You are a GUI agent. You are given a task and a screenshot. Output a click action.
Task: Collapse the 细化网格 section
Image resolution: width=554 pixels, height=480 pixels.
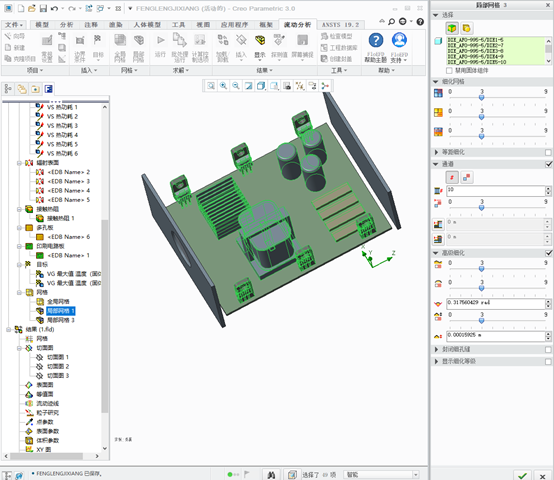(x=436, y=82)
